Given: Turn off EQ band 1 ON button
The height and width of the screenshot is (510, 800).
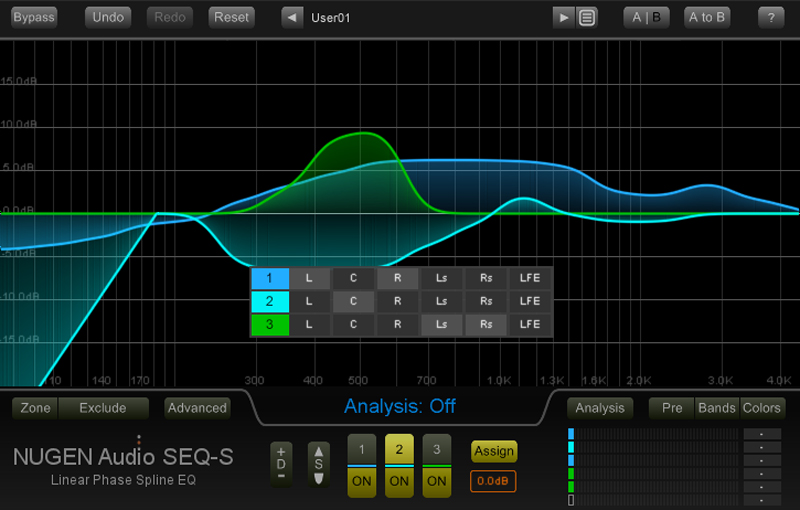Looking at the screenshot, I should pyautogui.click(x=361, y=481).
